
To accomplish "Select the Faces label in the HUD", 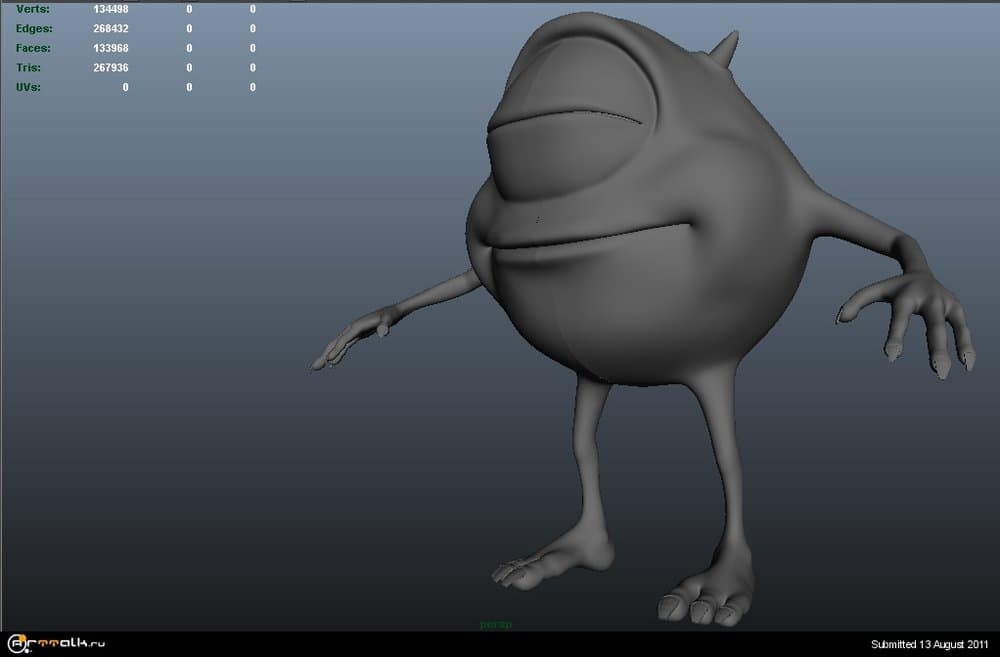I will 33,48.
